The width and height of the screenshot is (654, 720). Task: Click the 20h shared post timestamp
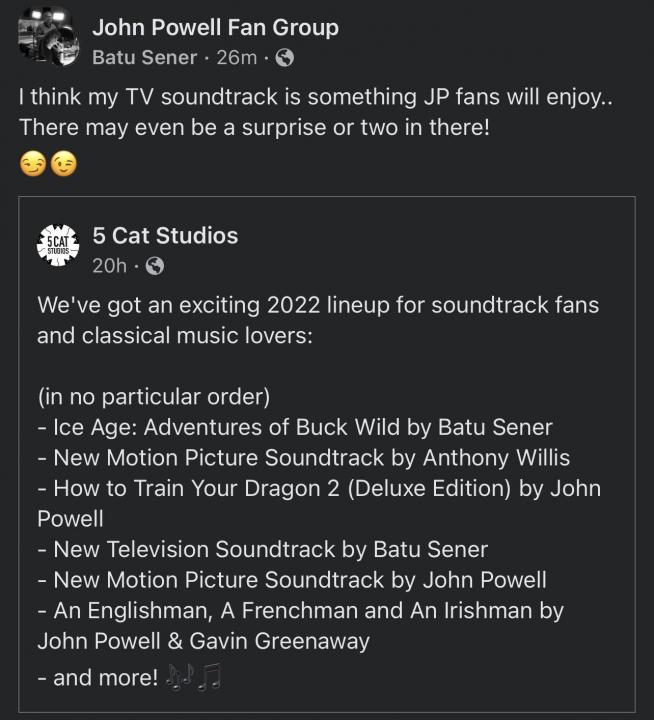[109, 266]
